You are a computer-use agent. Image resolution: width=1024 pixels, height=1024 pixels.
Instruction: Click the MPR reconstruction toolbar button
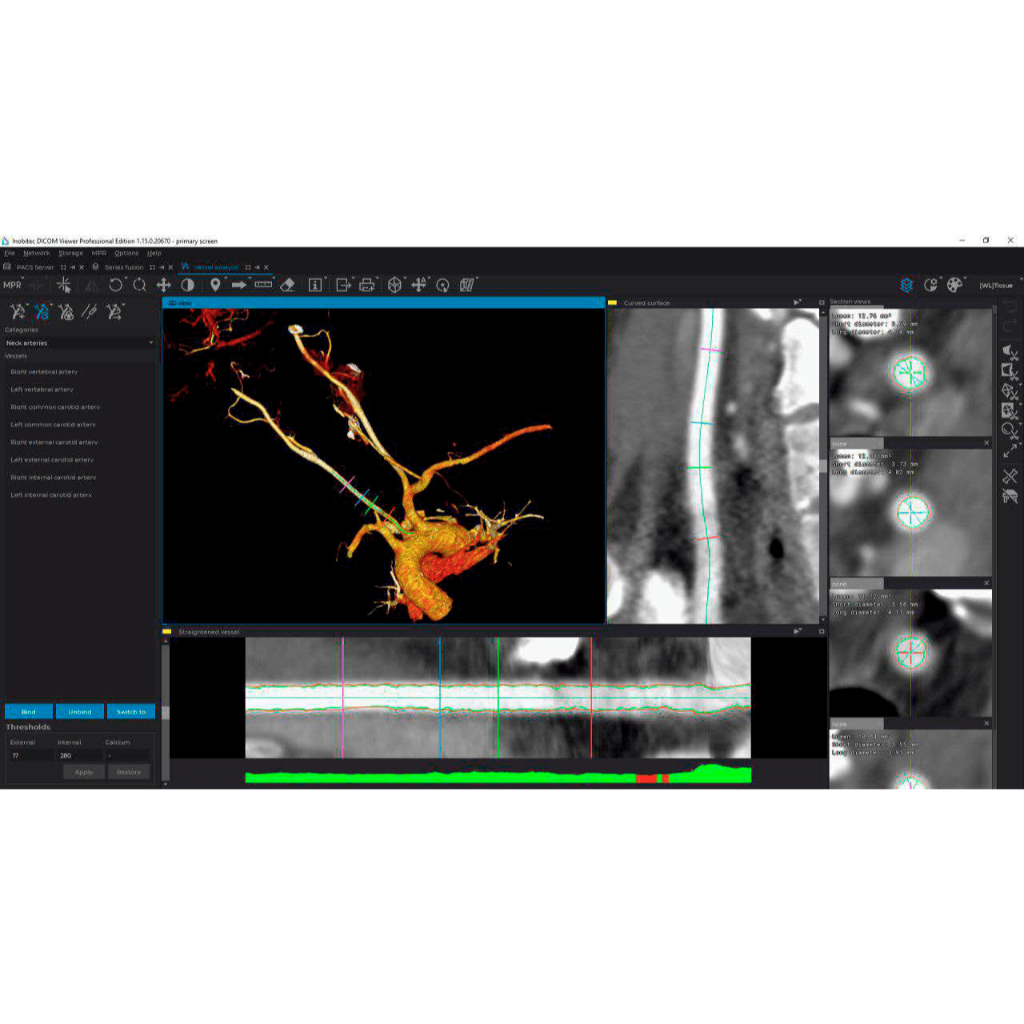[x=12, y=285]
